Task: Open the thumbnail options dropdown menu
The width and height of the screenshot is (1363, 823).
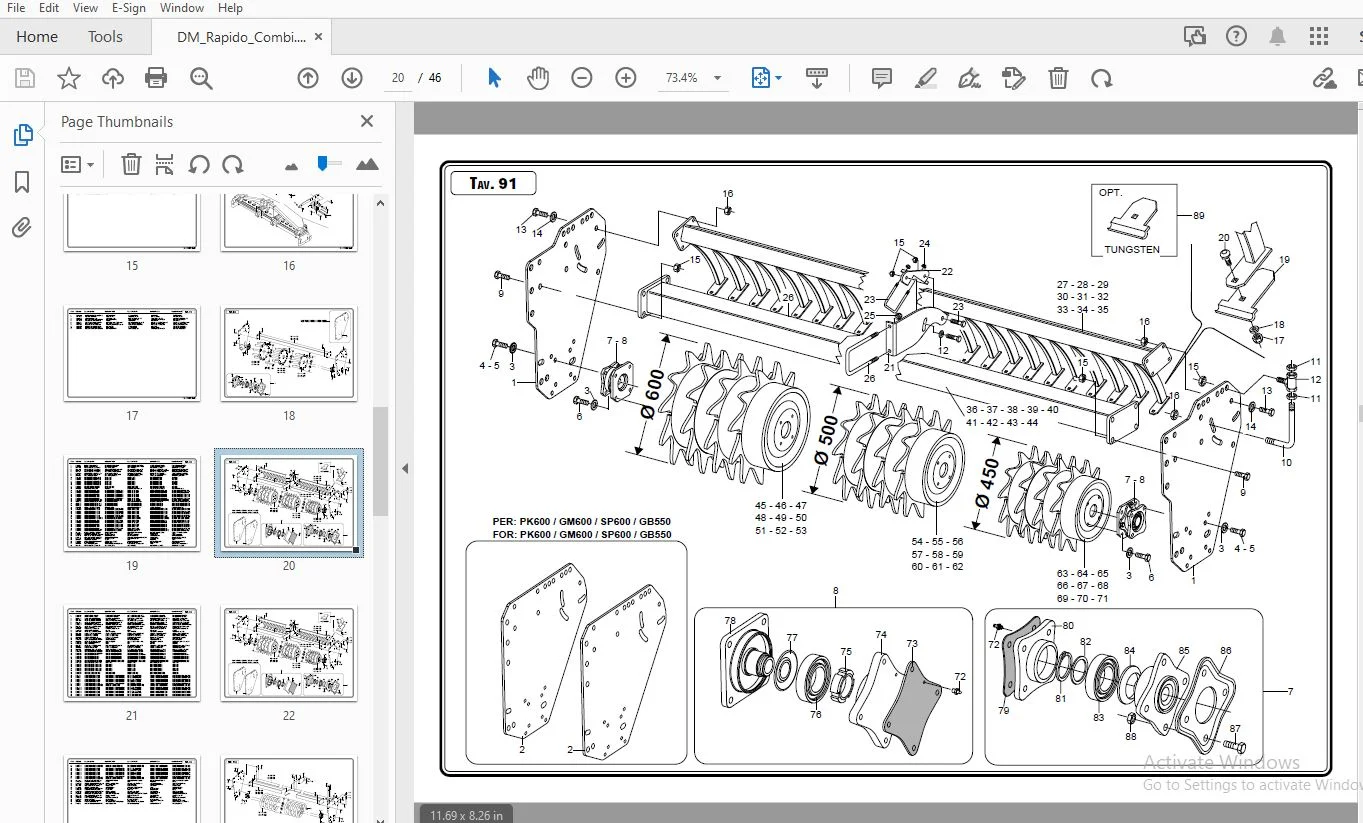Action: pyautogui.click(x=77, y=164)
